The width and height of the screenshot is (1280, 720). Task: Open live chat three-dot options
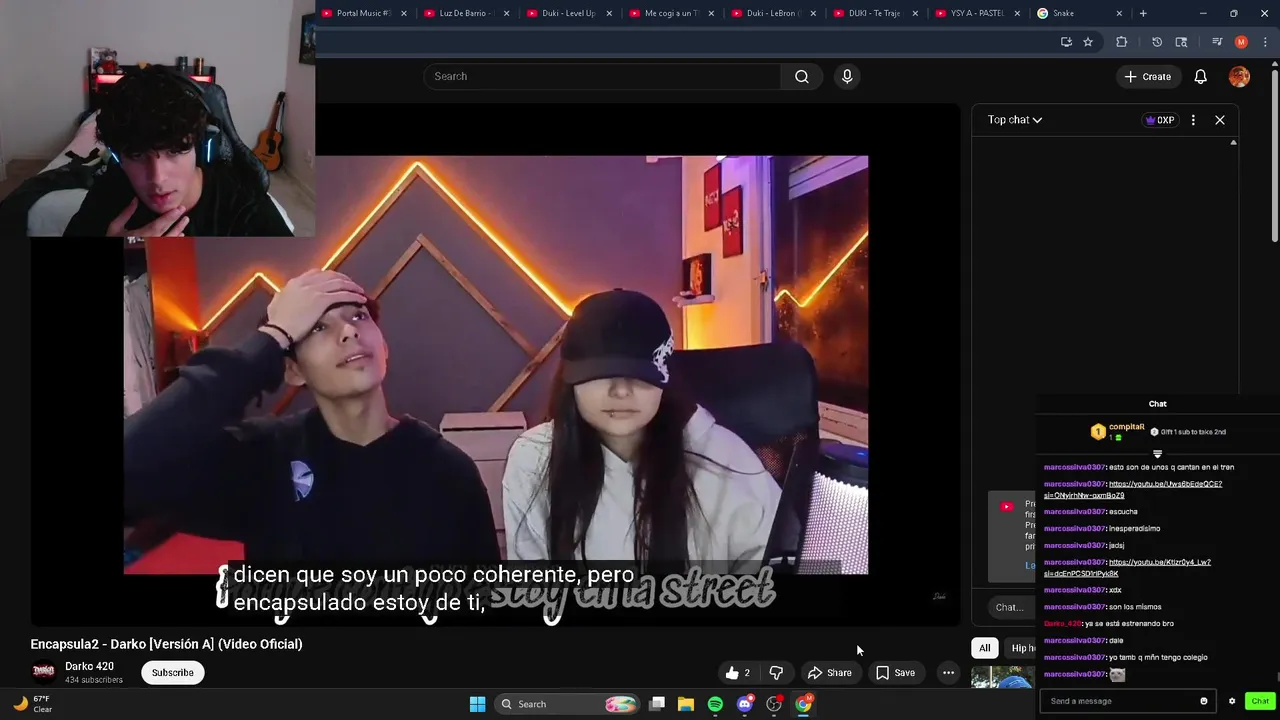click(1193, 120)
